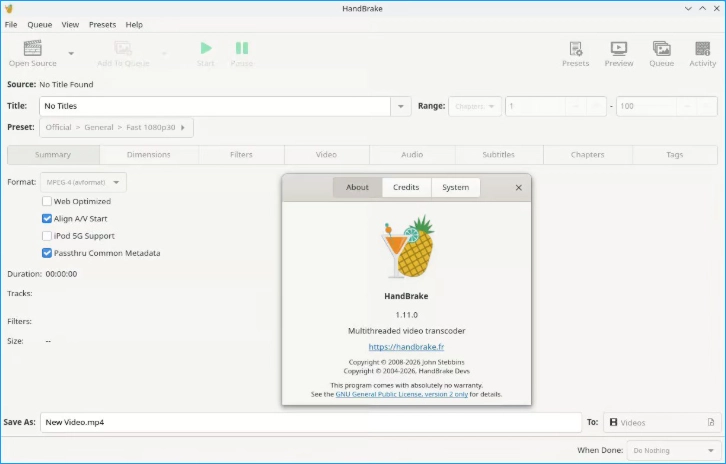Click the Add To Queue icon

(x=123, y=48)
